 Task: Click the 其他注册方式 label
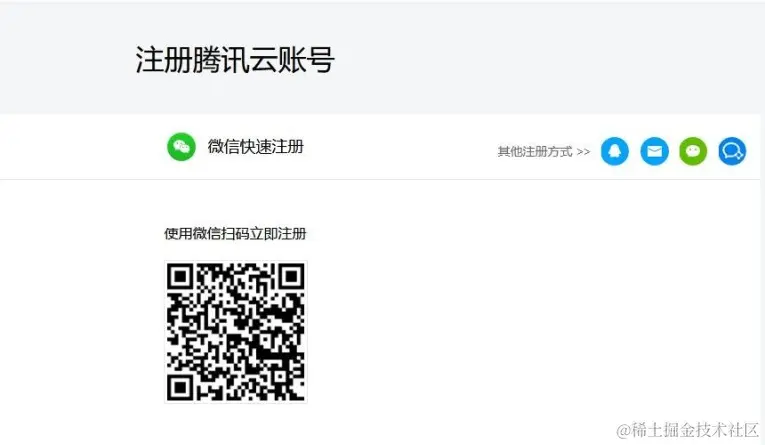click(x=535, y=152)
